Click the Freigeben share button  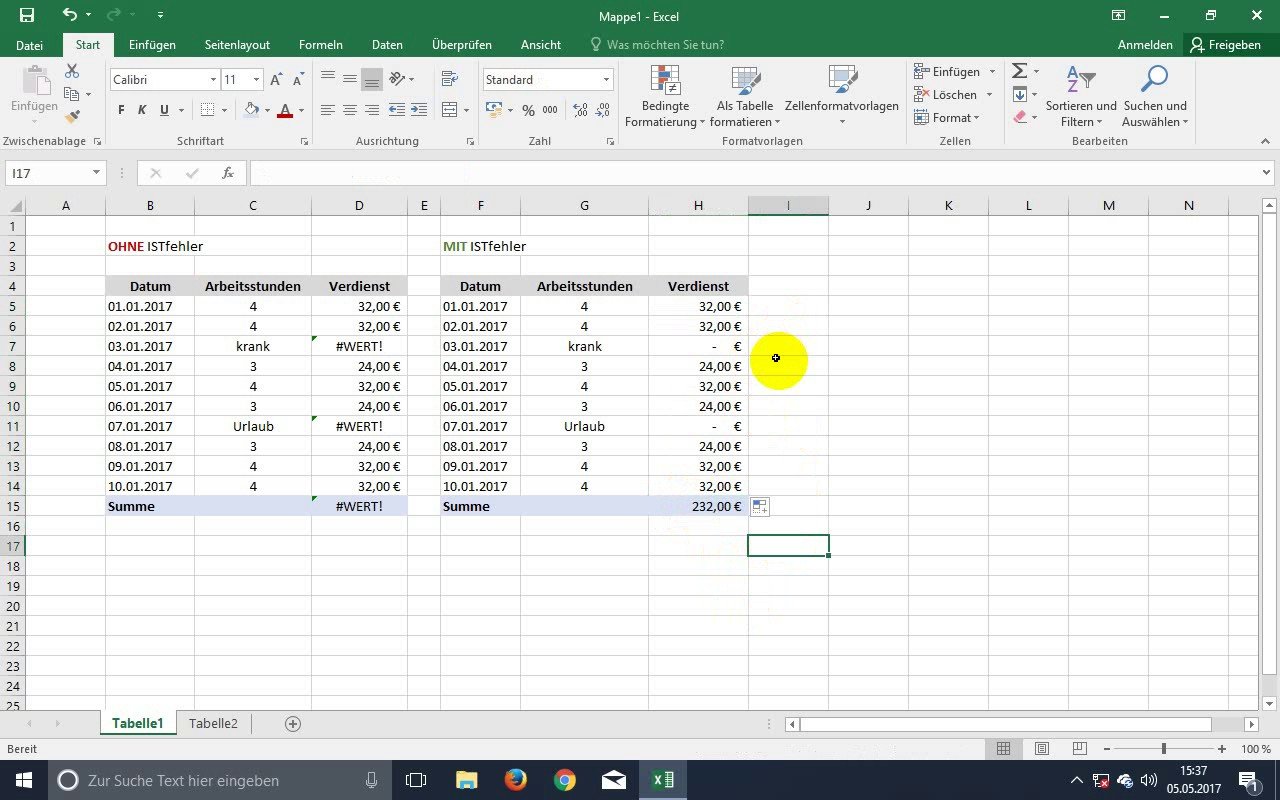click(1225, 45)
